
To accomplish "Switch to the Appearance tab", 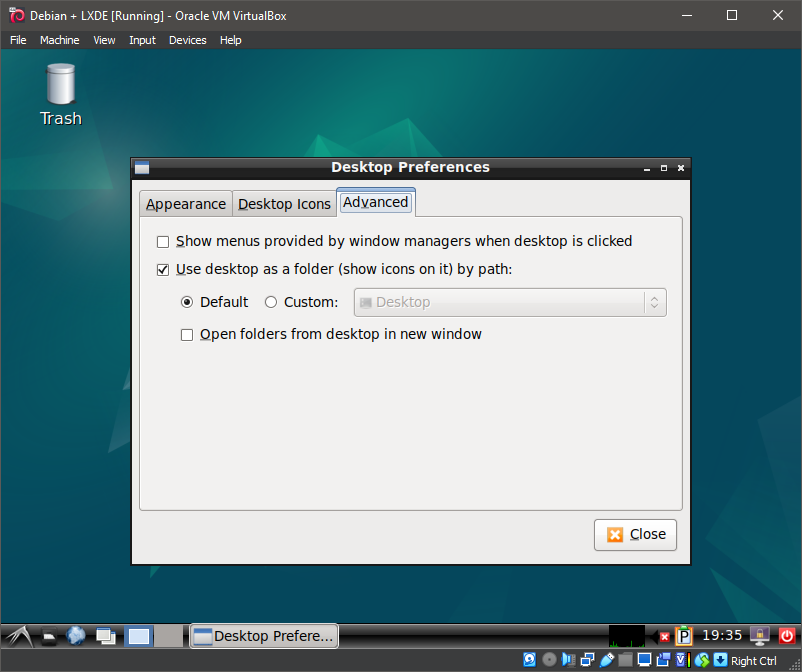I will click(x=185, y=203).
